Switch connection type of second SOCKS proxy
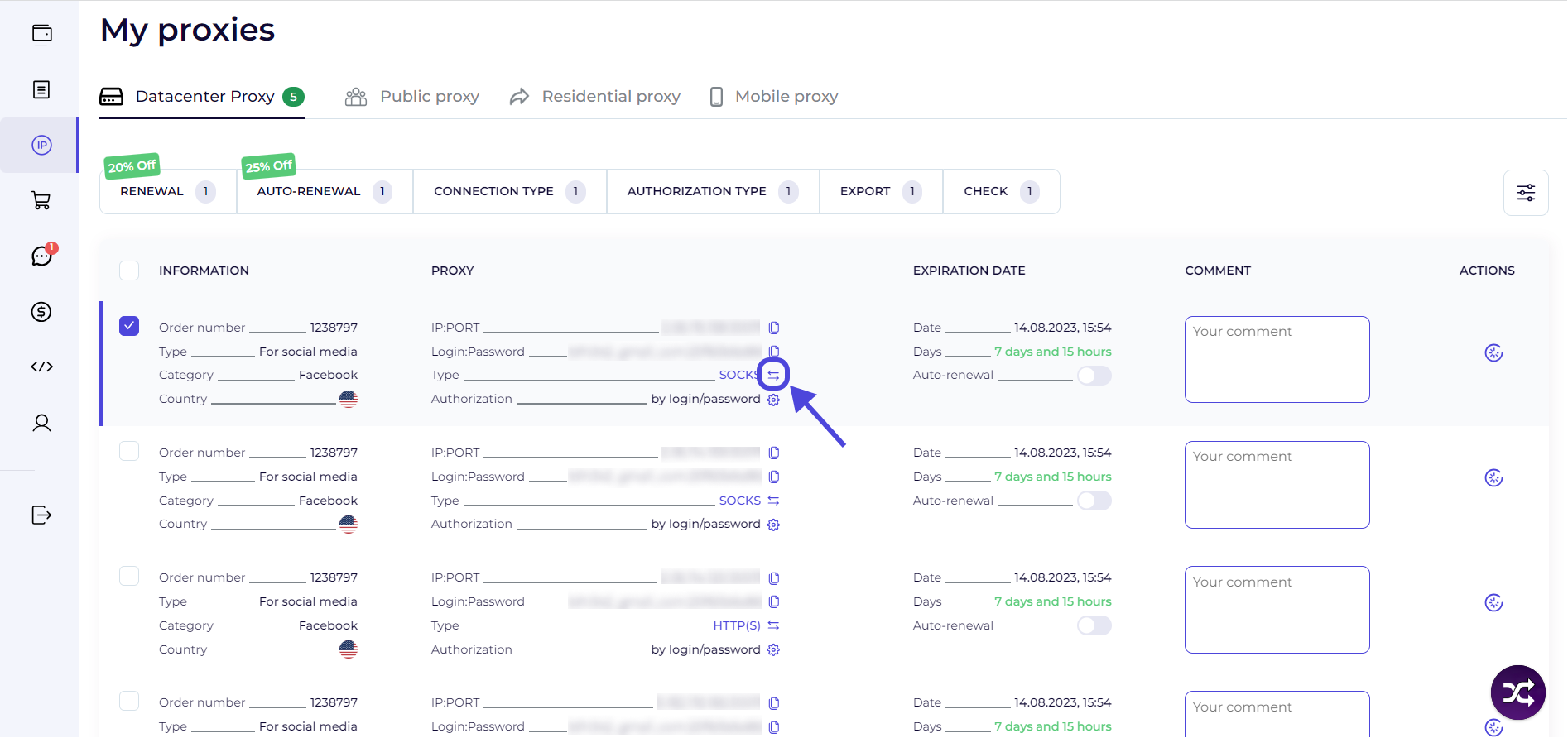 tap(773, 501)
